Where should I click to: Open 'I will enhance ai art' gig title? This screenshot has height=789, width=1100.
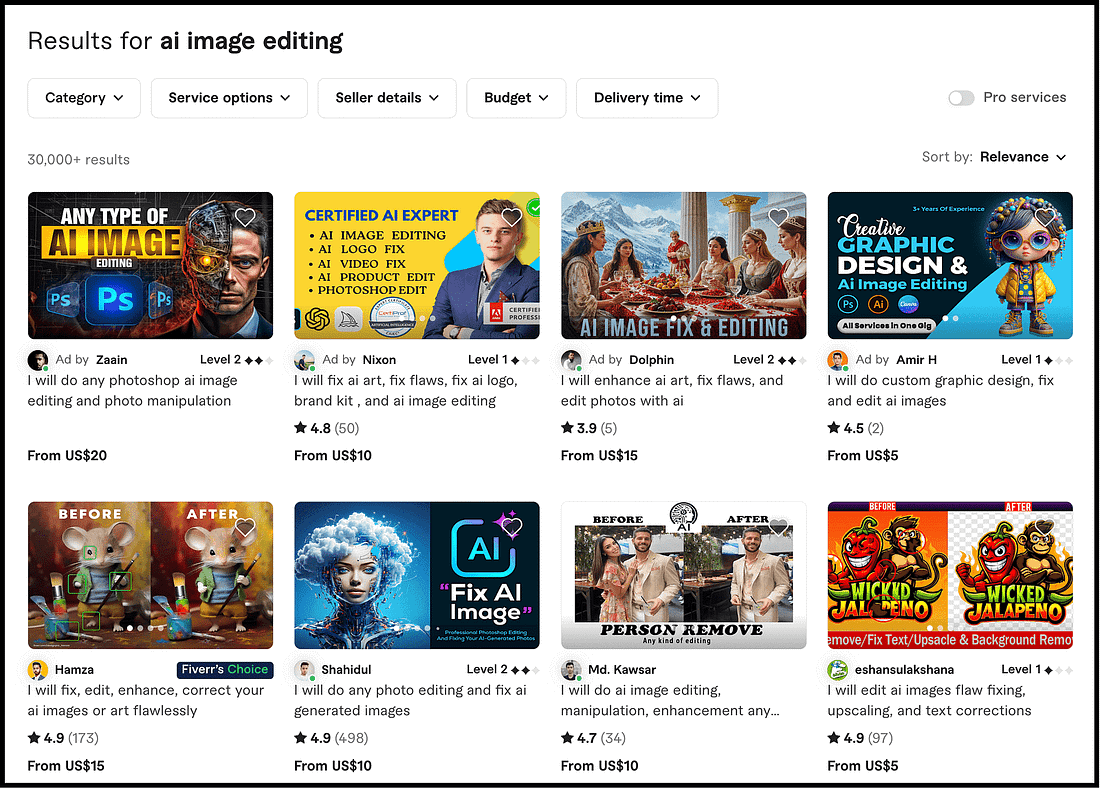point(672,391)
